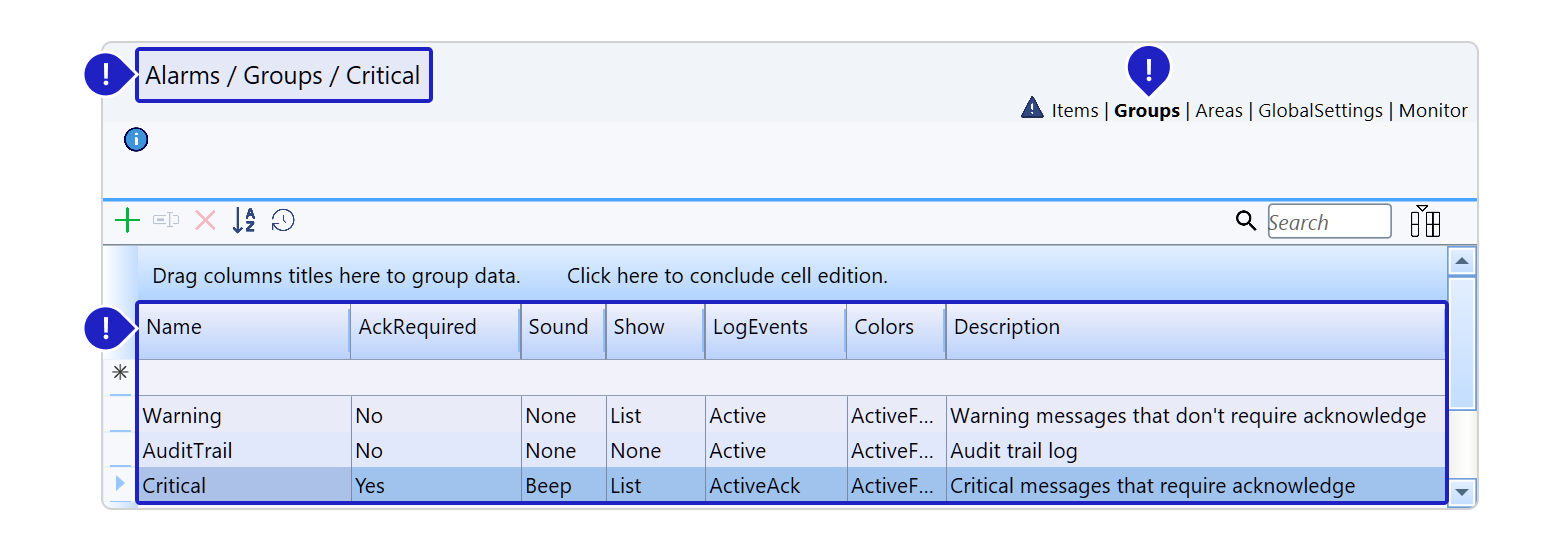
Task: Click the red X delete icon
Action: pyautogui.click(x=205, y=220)
